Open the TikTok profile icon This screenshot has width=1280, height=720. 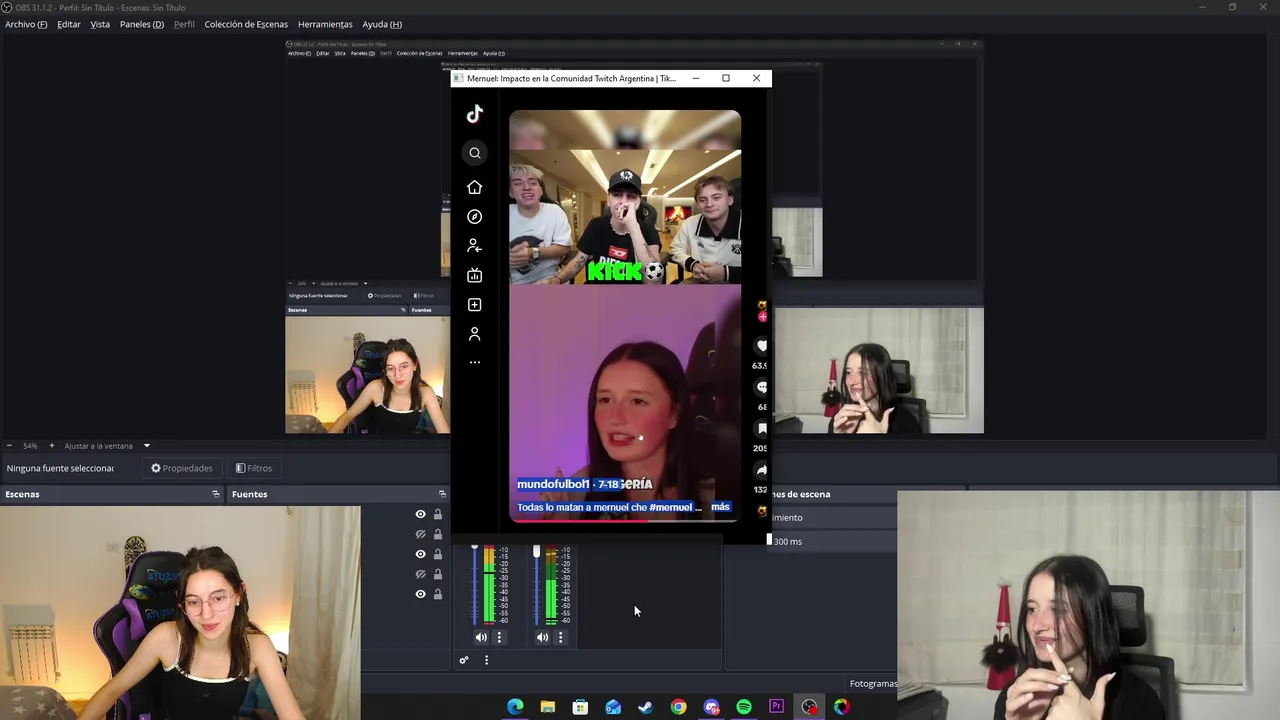[x=475, y=334]
